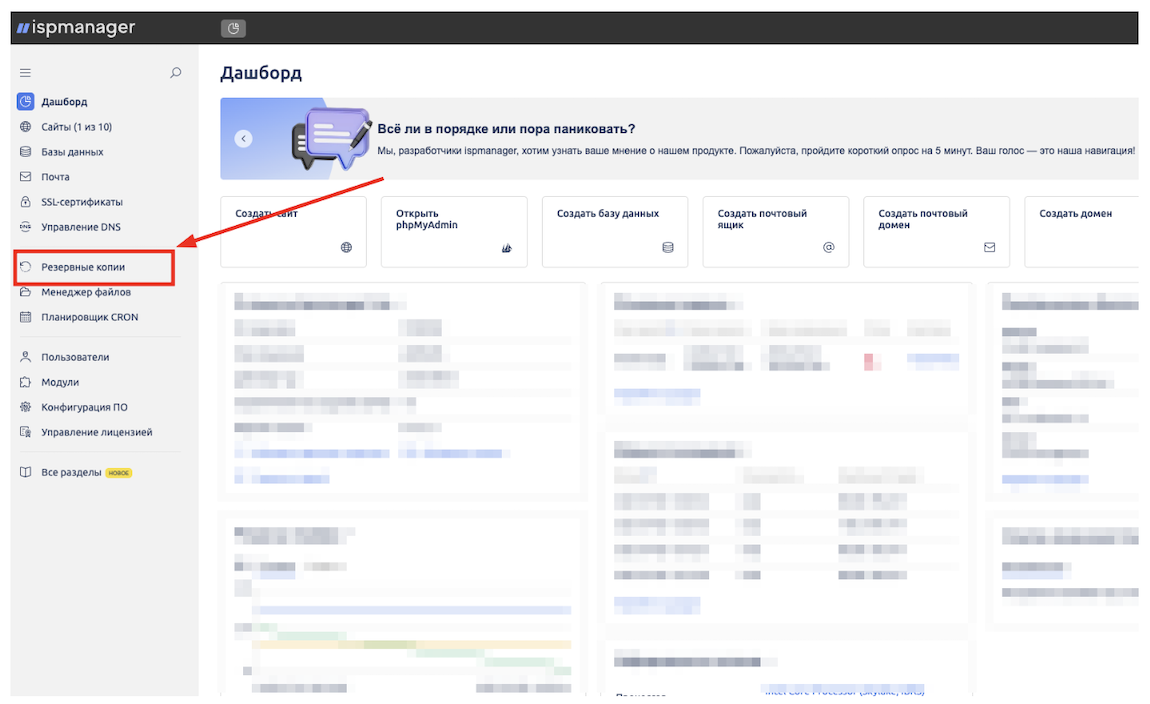Image resolution: width=1150 pixels, height=704 pixels.
Task: Open Почта in the sidebar
Action: [x=55, y=177]
